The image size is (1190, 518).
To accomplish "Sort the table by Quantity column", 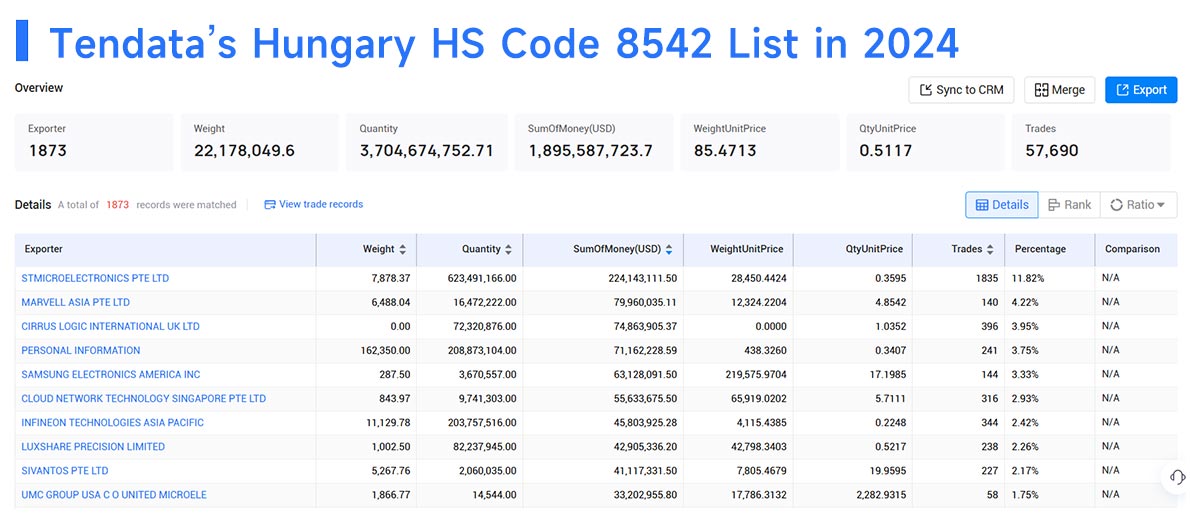I will coord(508,249).
